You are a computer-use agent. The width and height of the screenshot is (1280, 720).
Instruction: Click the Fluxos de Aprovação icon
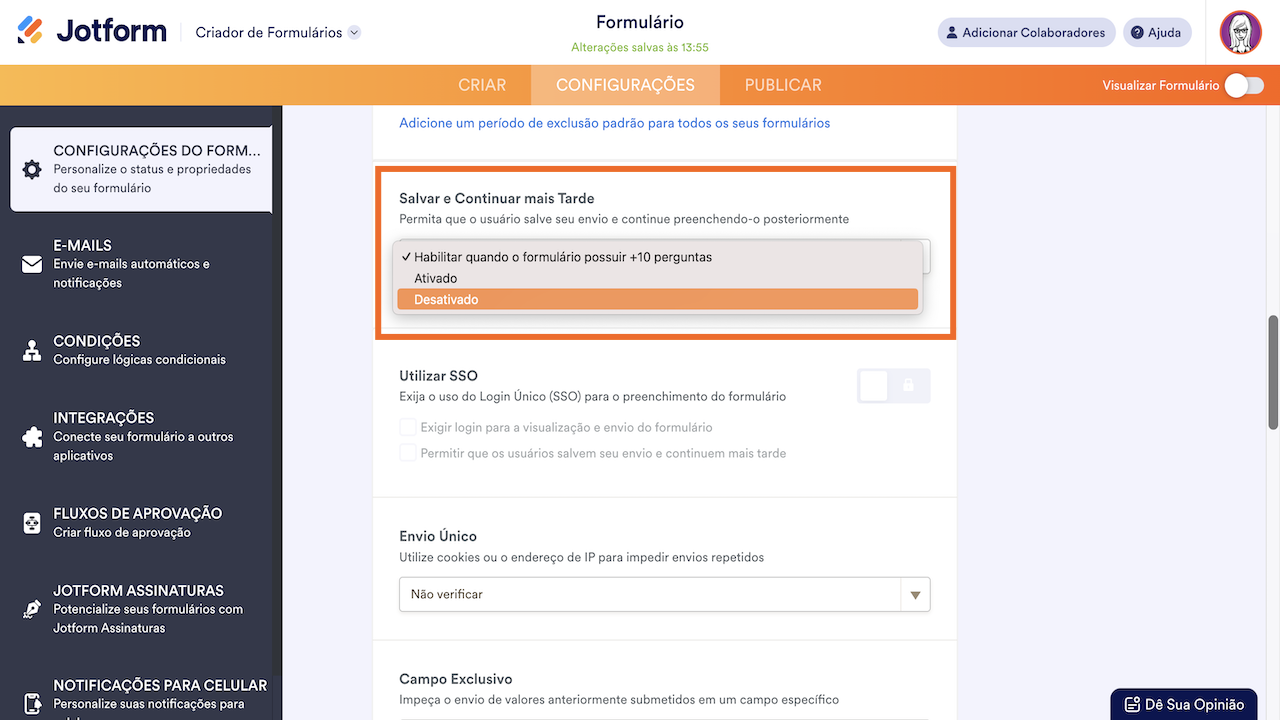pos(32,522)
